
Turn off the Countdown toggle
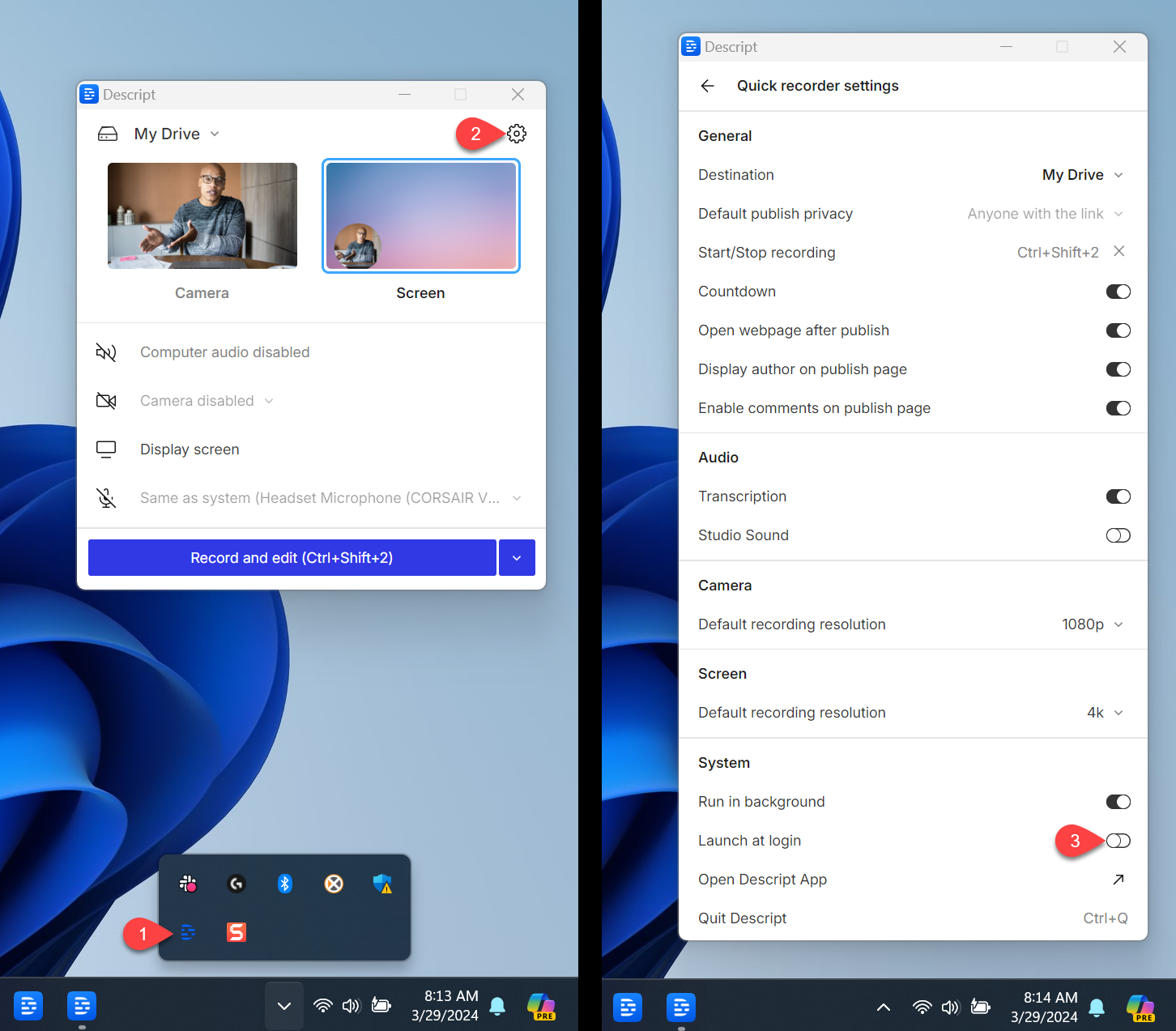coord(1118,292)
